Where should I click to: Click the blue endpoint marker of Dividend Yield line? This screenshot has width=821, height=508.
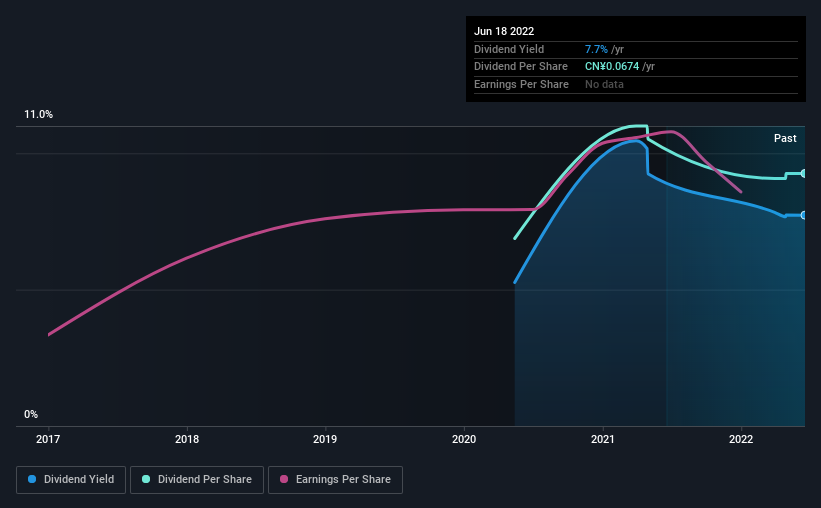pyautogui.click(x=803, y=215)
